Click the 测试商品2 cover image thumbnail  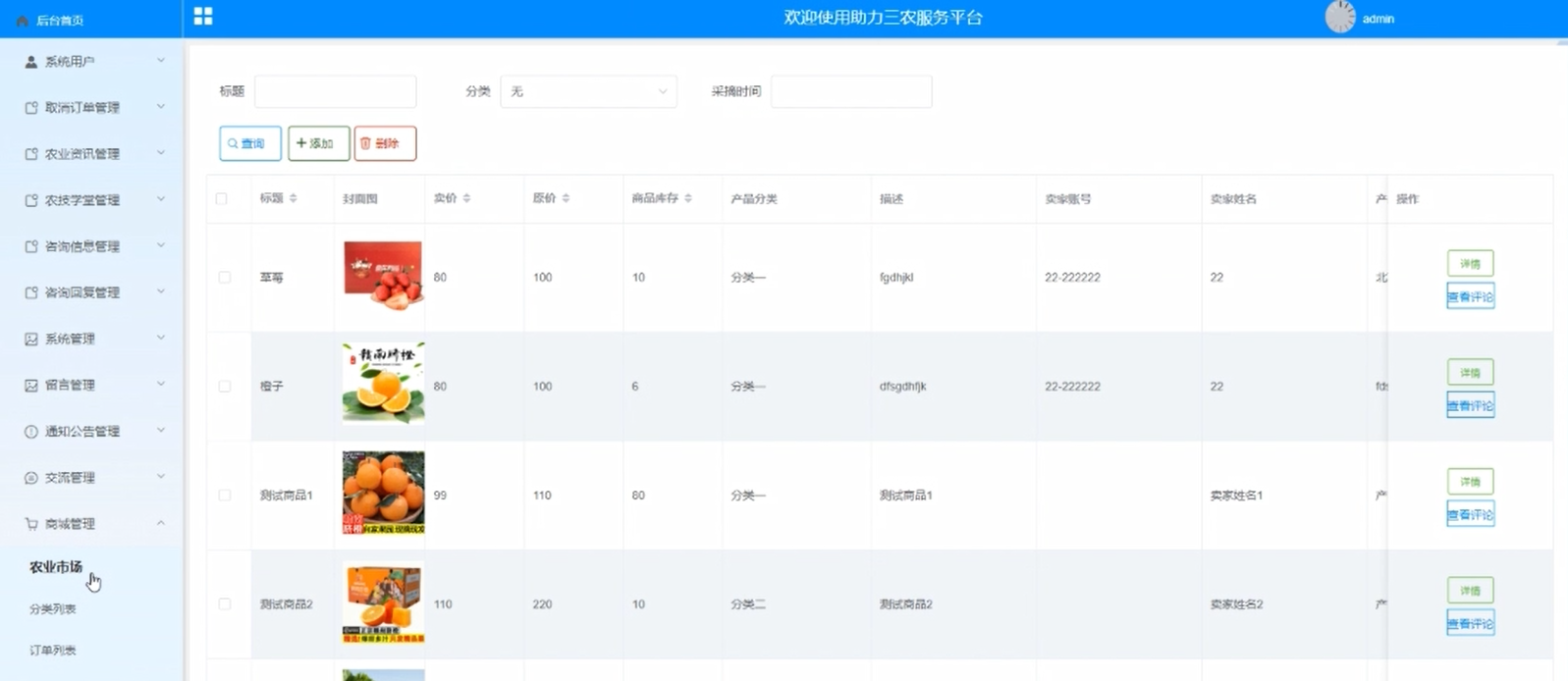coord(383,602)
